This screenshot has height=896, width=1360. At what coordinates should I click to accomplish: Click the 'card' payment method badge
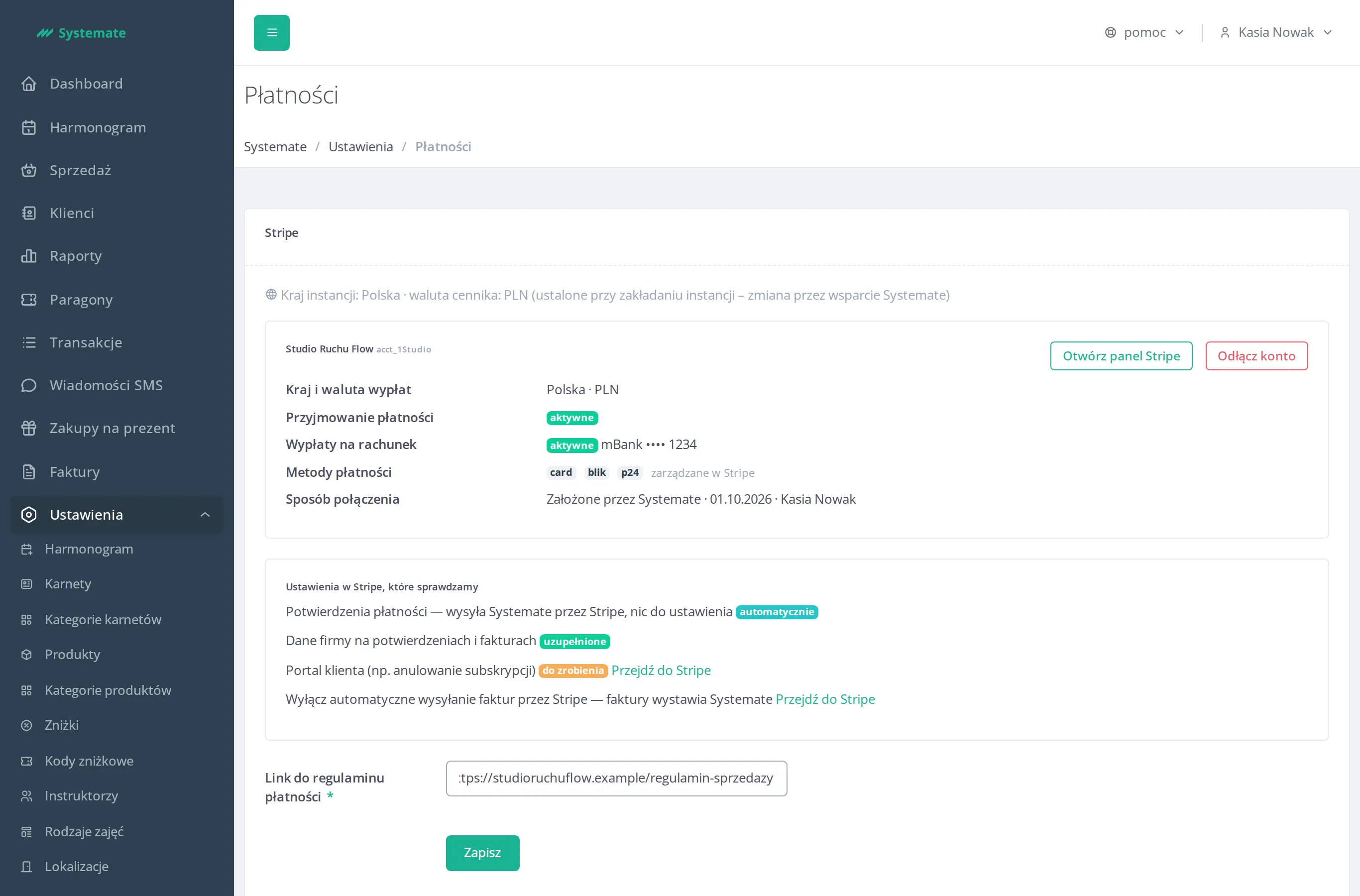[561, 472]
